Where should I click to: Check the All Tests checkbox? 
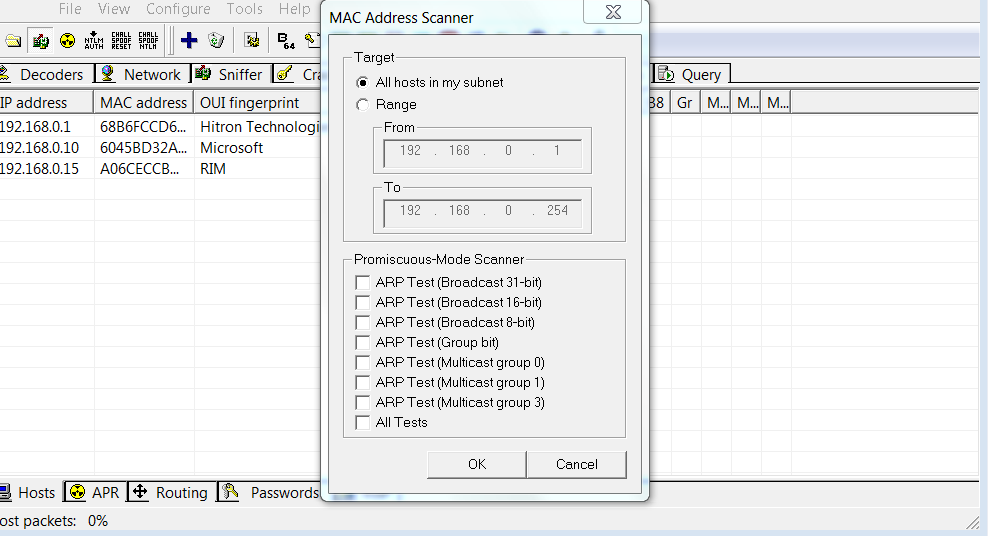coord(362,423)
